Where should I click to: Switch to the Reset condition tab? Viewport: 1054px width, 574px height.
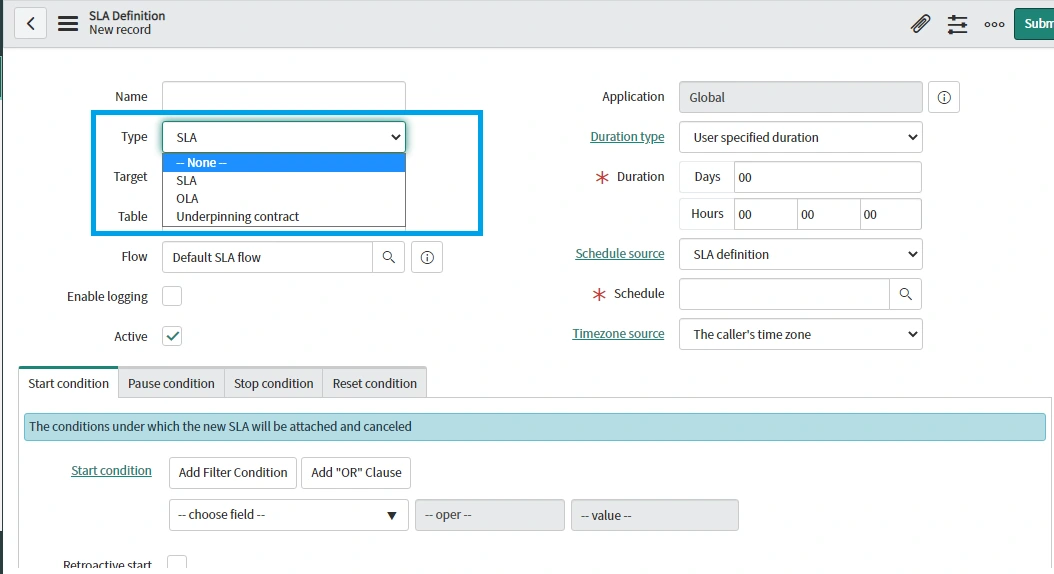click(x=374, y=383)
